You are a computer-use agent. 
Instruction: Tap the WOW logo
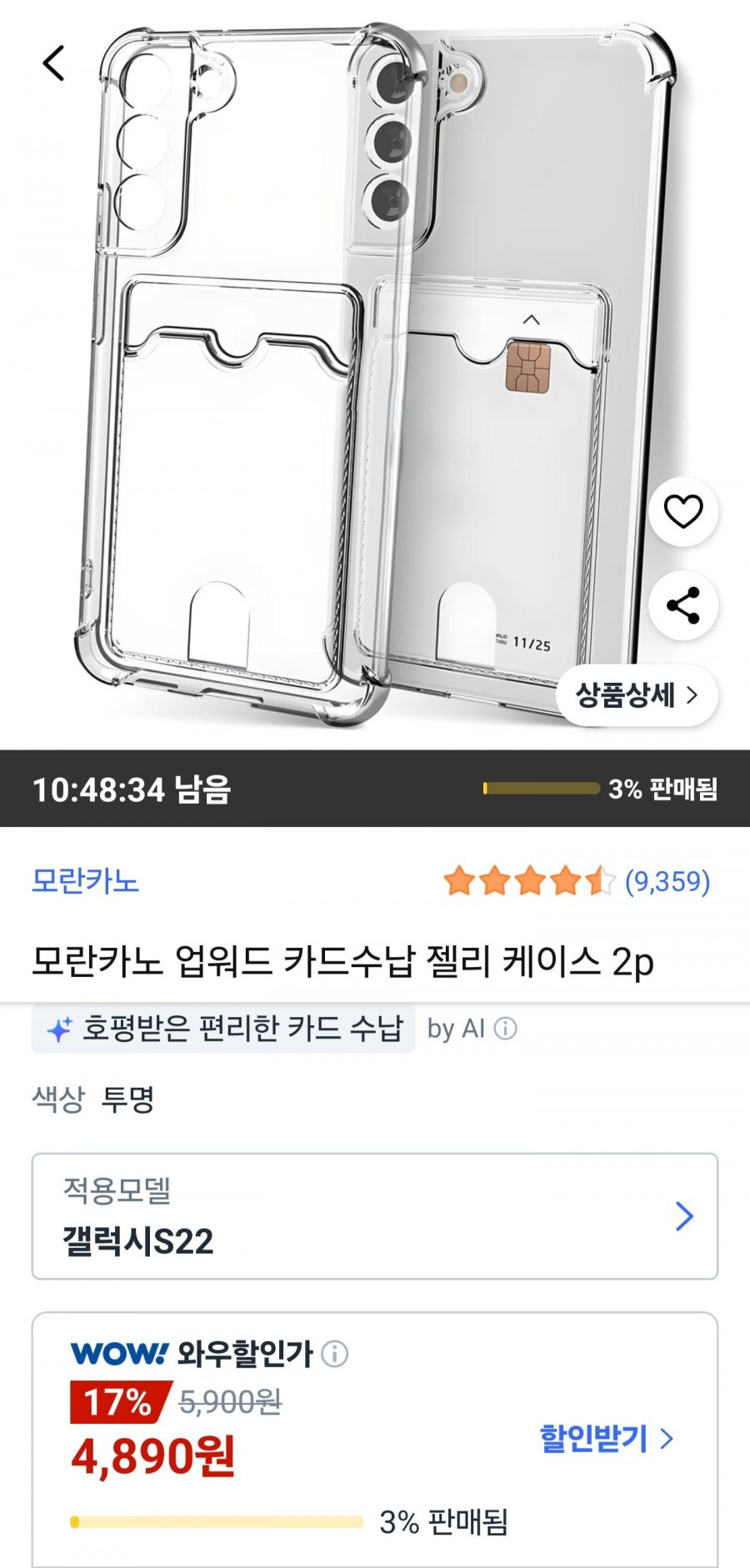click(x=119, y=1354)
